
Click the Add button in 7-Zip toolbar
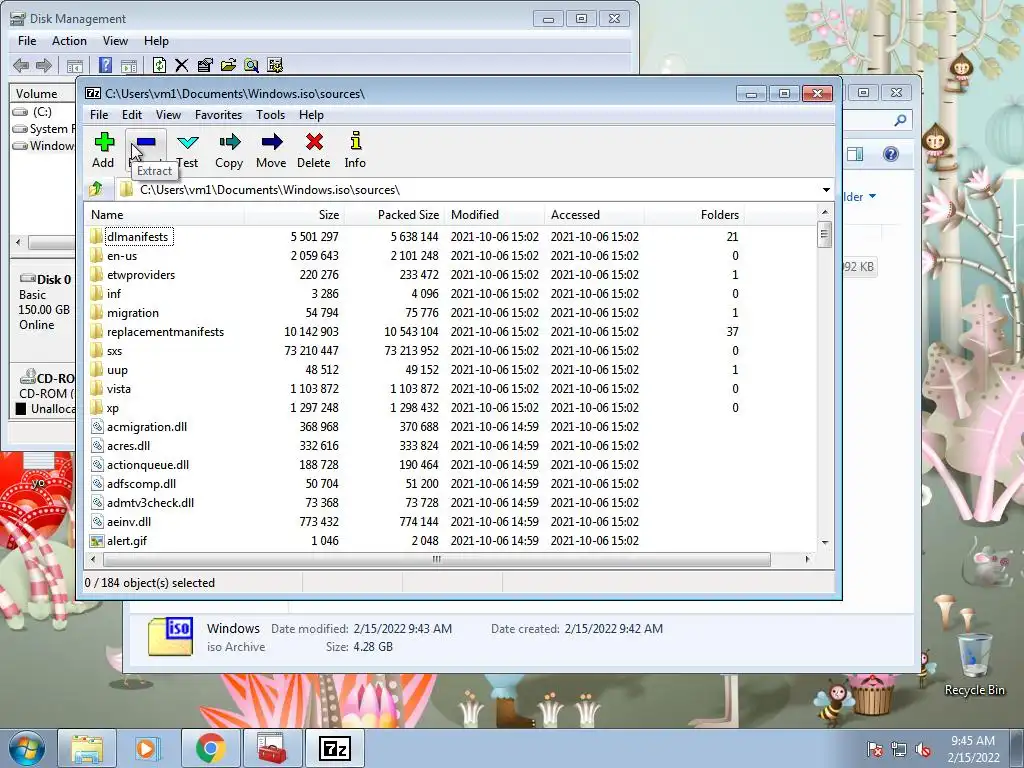[103, 150]
